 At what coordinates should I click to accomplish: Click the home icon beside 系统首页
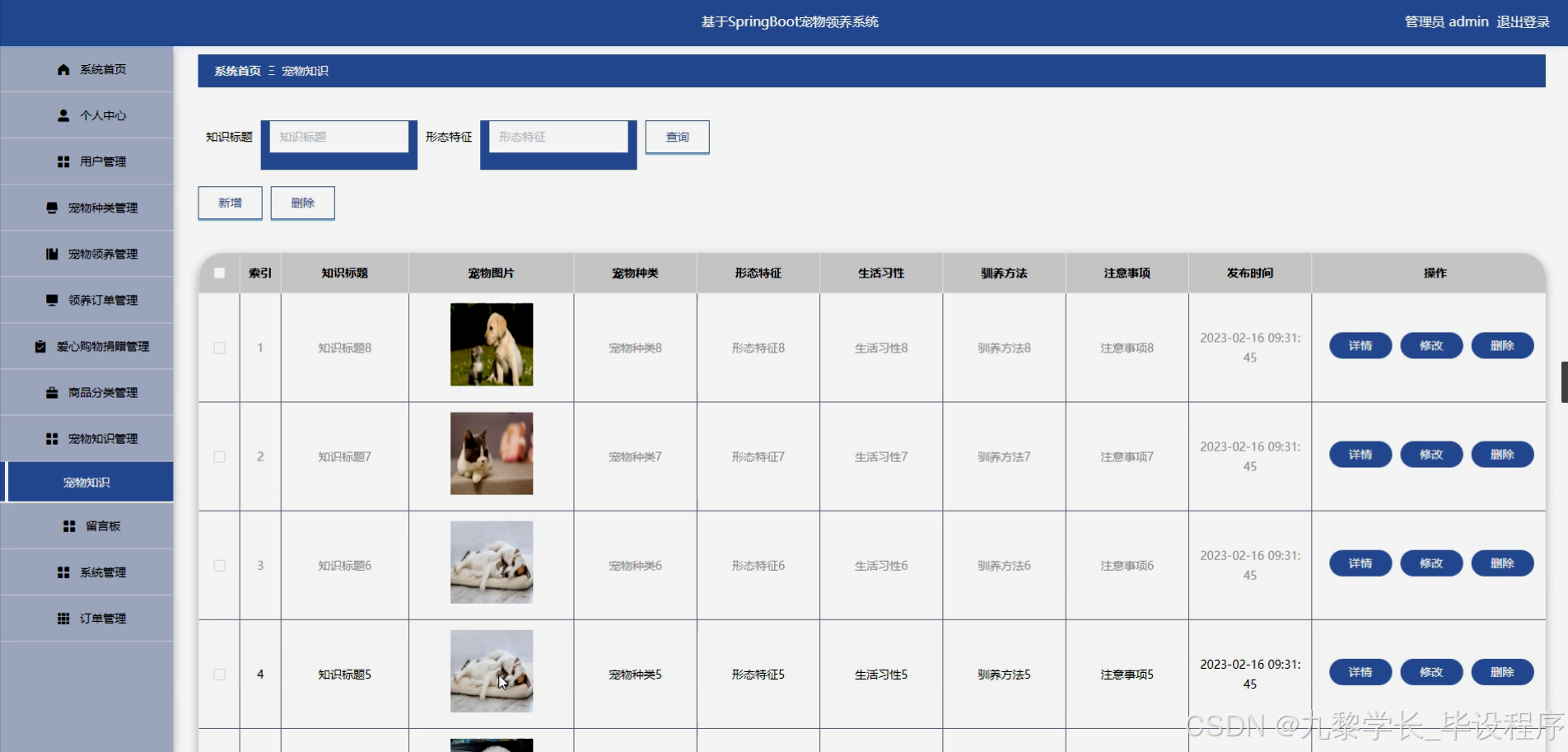(63, 70)
